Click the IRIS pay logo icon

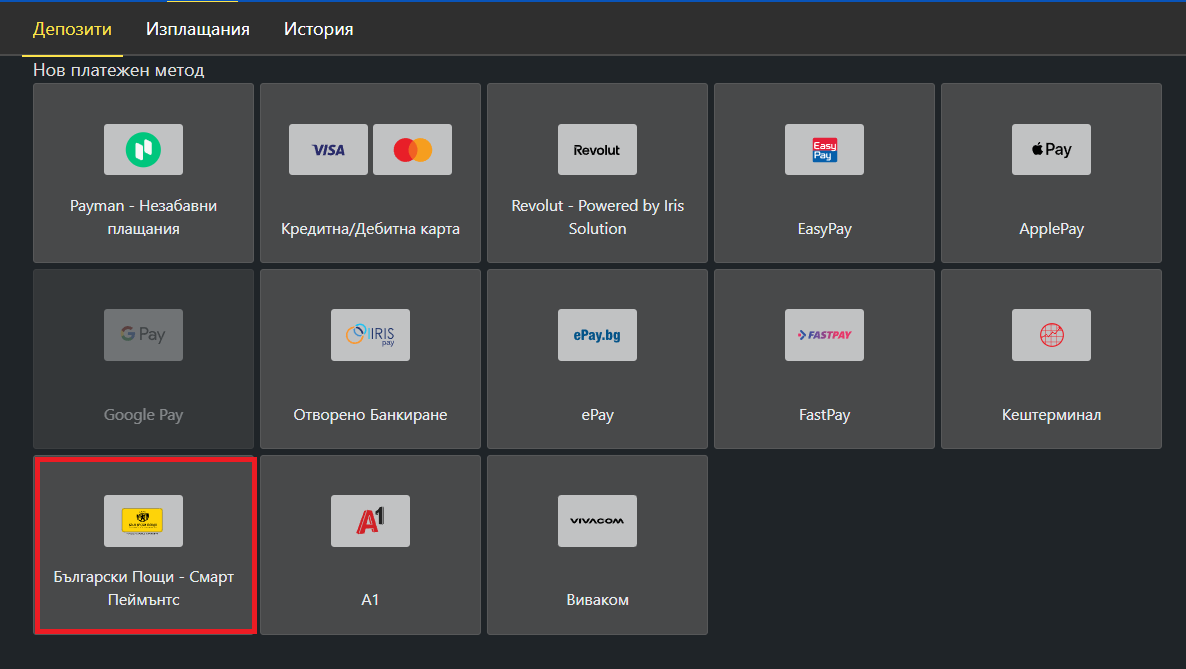tap(370, 334)
